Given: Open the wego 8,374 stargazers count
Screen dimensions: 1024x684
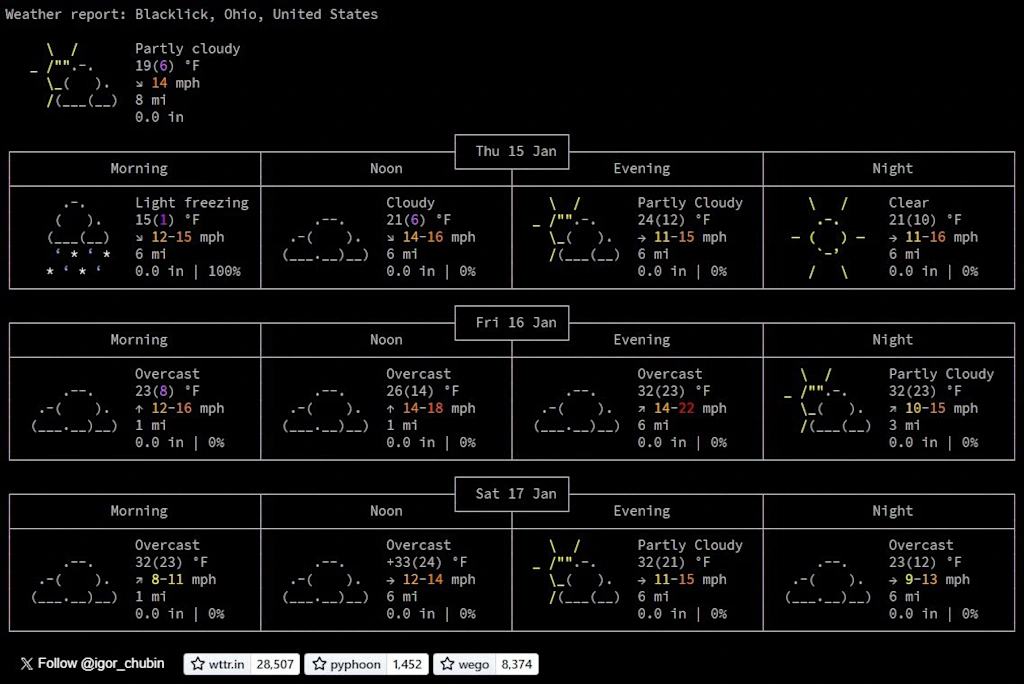Looking at the screenshot, I should [x=518, y=664].
